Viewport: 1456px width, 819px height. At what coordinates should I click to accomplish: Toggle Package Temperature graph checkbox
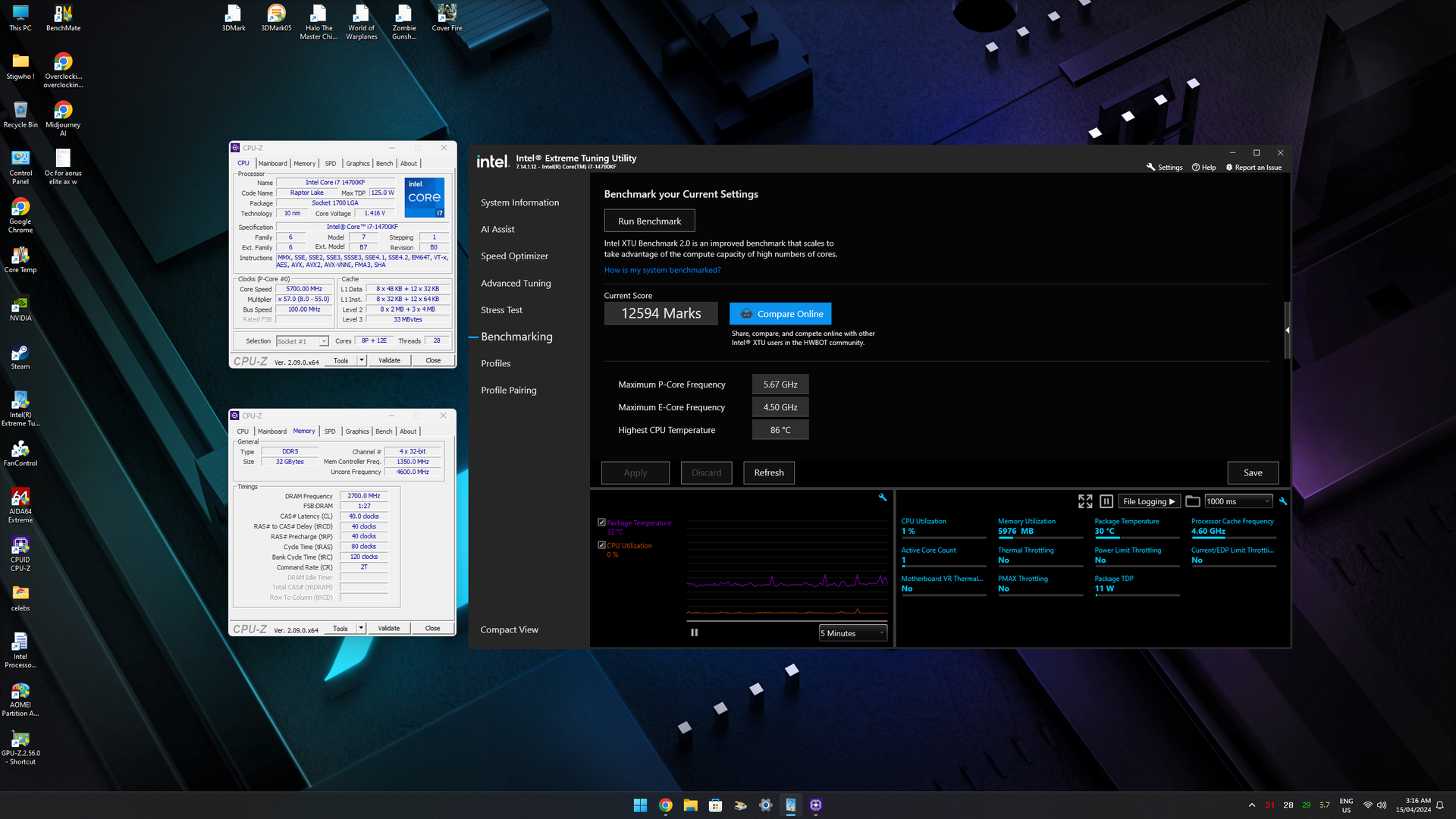[601, 522]
